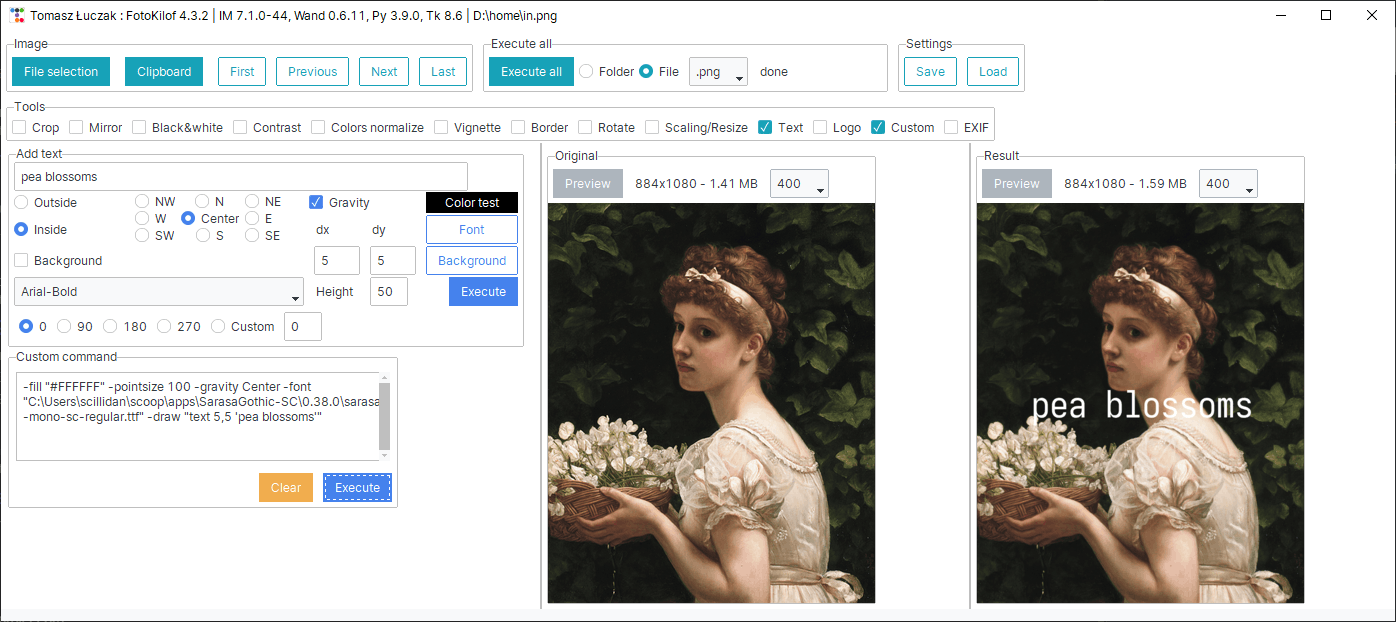This screenshot has height=622, width=1396.
Task: Click the Custom command scrollbar
Action: click(x=385, y=416)
